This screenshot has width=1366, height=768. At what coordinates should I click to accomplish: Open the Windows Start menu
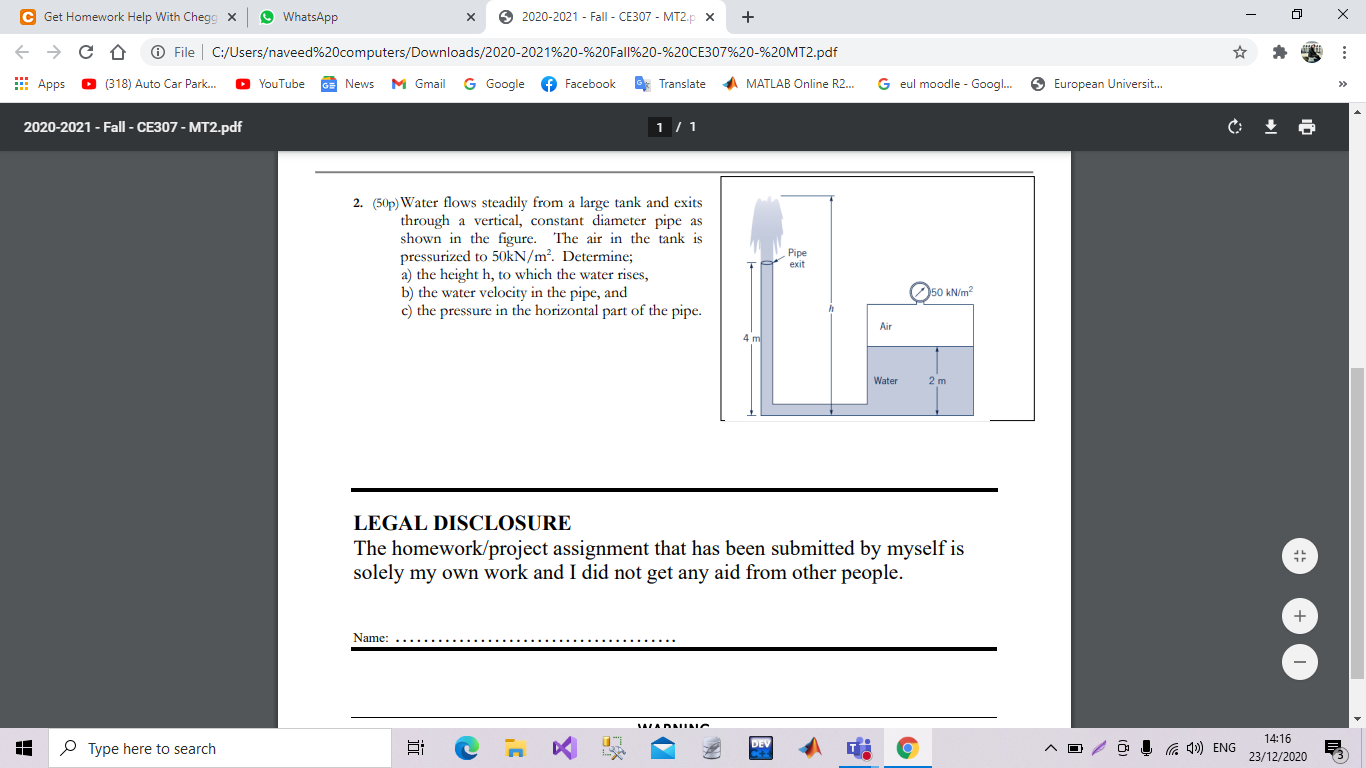(x=24, y=748)
